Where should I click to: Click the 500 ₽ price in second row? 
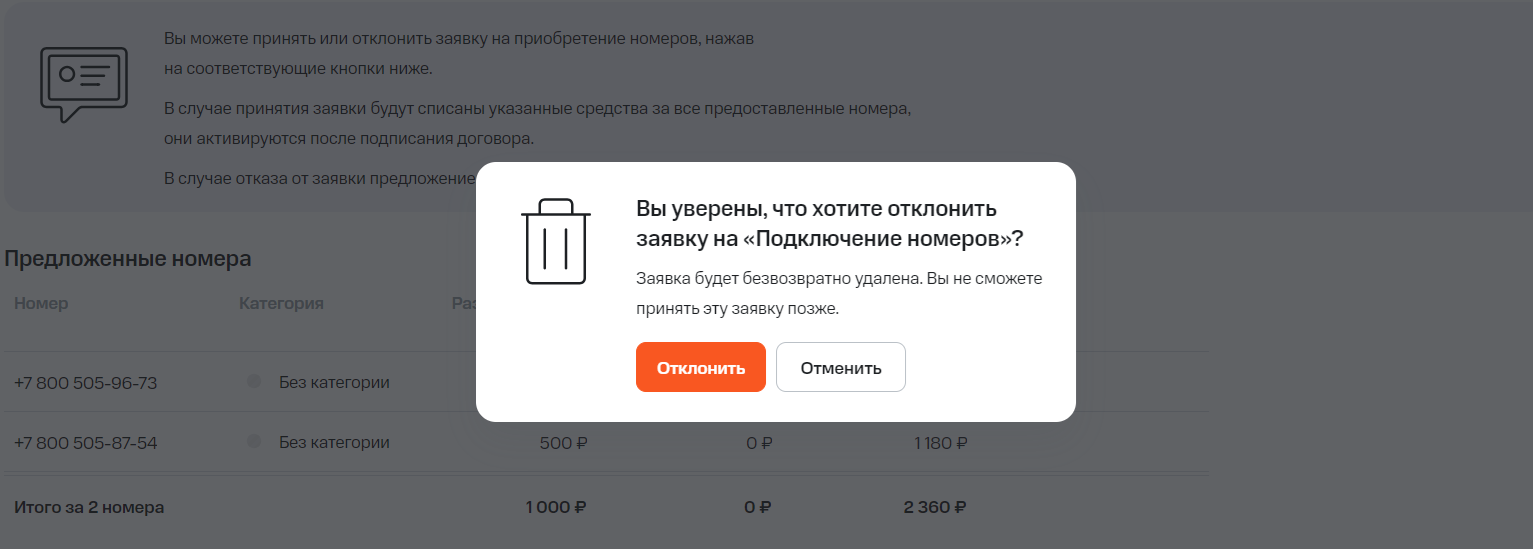tap(563, 443)
